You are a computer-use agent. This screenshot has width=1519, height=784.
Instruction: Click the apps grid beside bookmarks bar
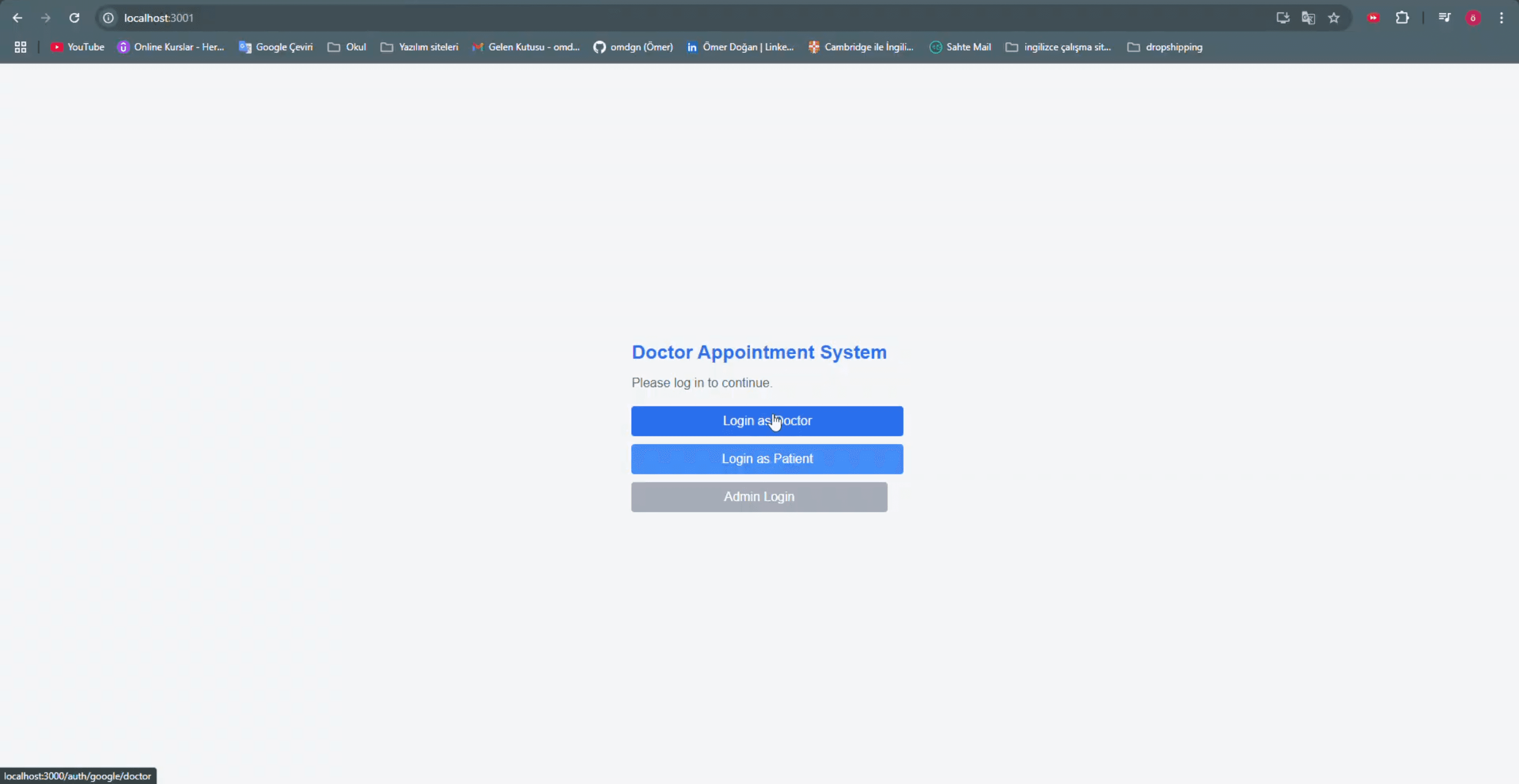pyautogui.click(x=20, y=47)
